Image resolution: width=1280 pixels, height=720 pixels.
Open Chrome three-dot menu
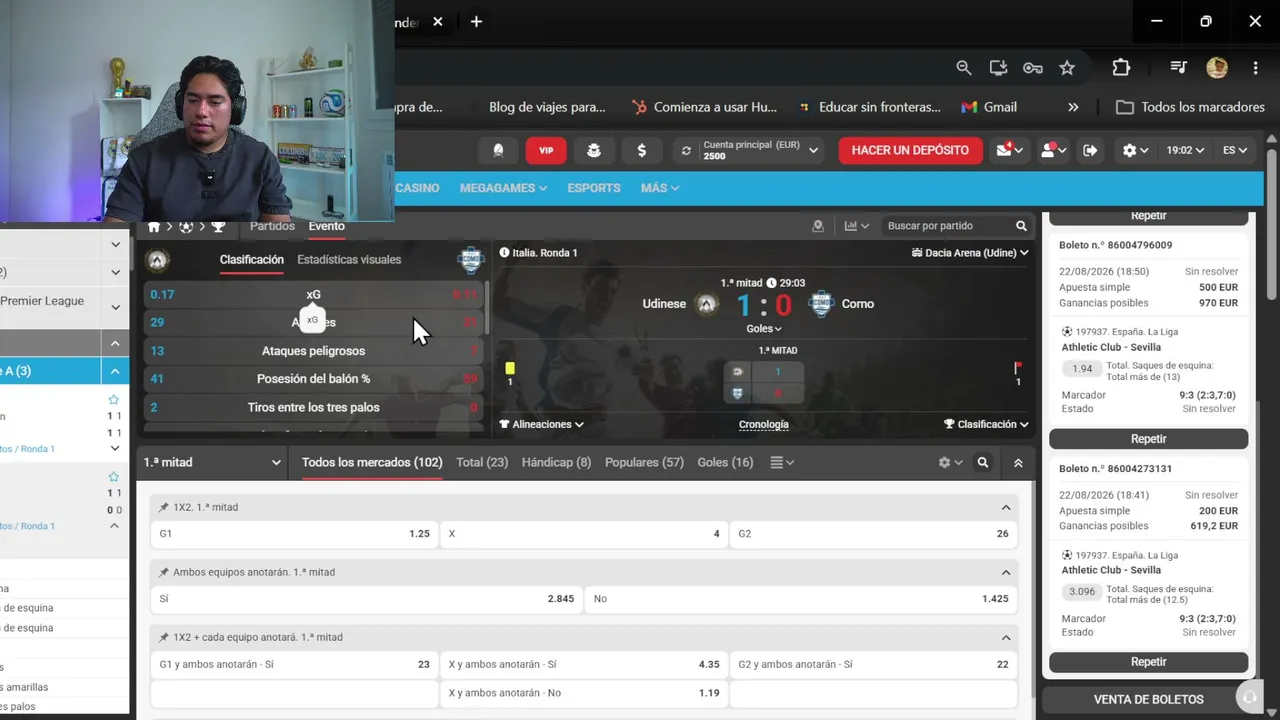click(1255, 67)
